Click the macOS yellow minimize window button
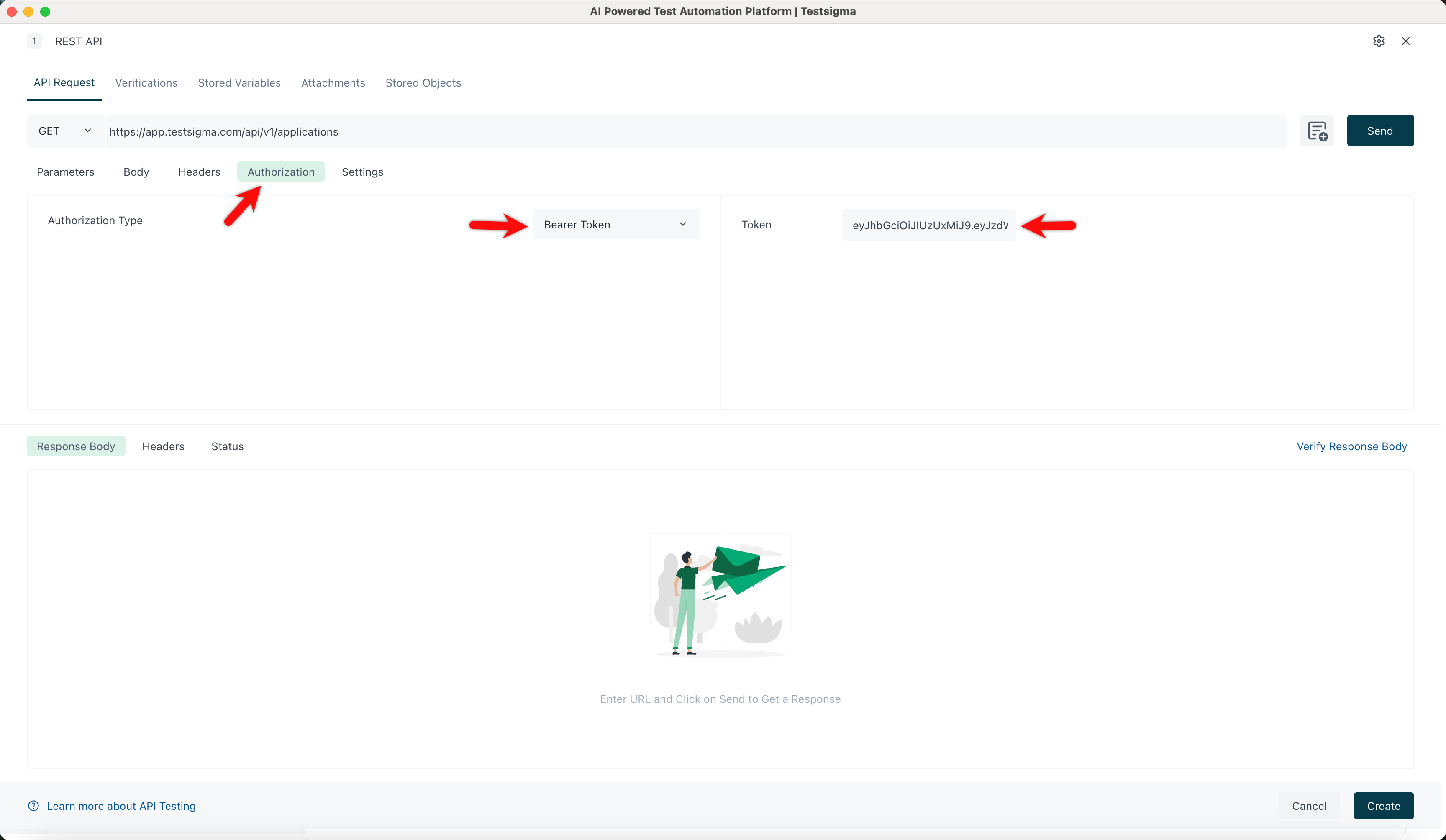Viewport: 1446px width, 840px height. [x=28, y=11]
